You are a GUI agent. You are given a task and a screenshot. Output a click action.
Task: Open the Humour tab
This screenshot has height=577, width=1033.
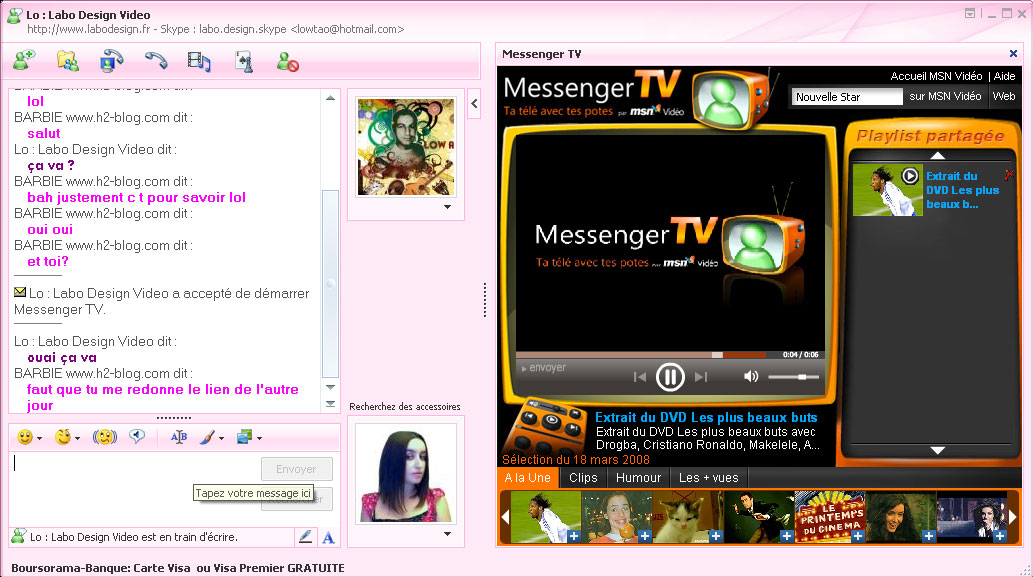click(638, 478)
